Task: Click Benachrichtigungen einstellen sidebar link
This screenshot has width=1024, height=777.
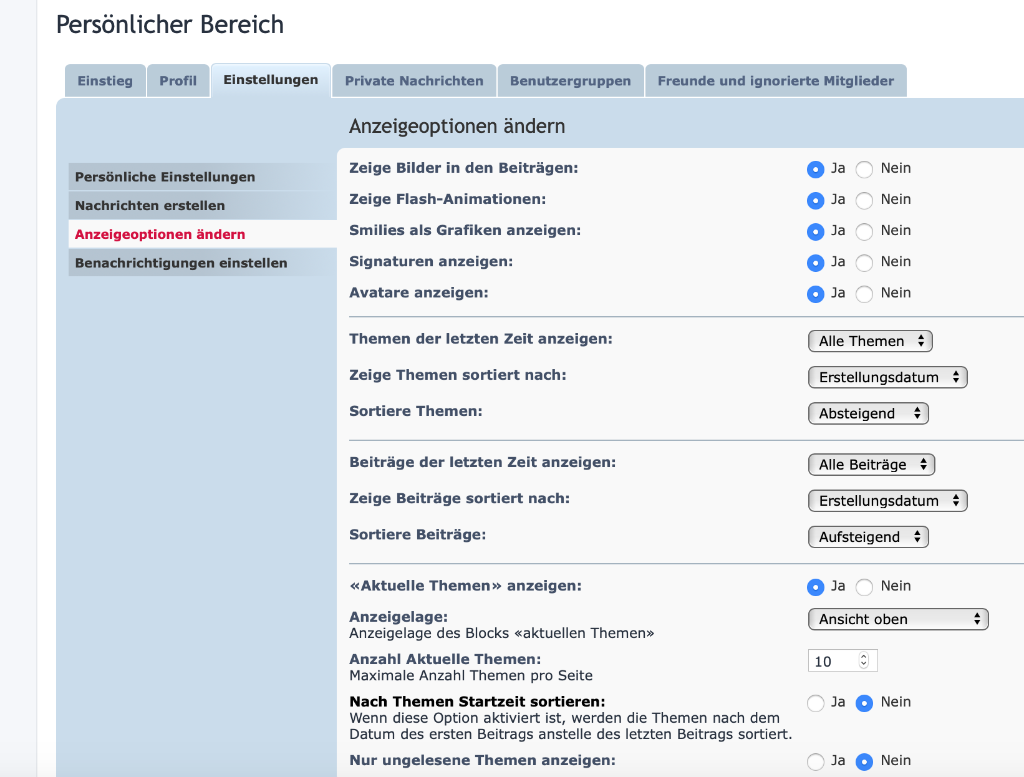Action: tap(181, 263)
